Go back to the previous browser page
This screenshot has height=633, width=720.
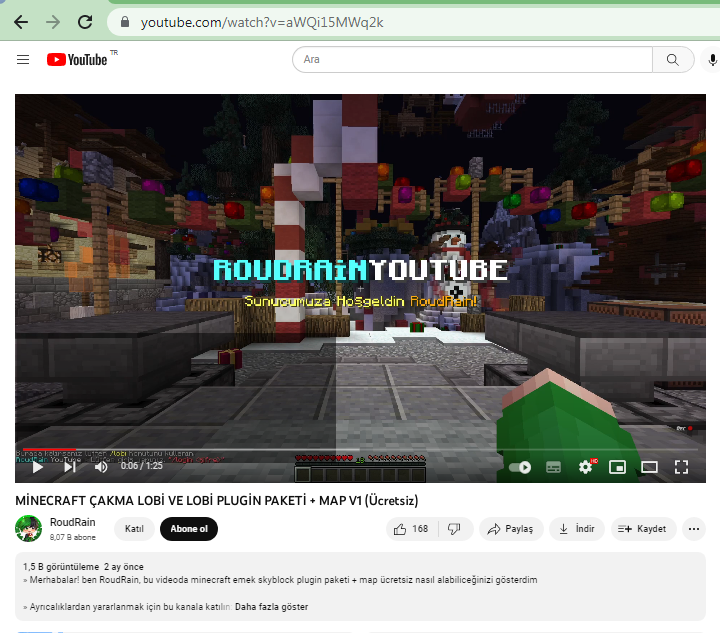[21, 22]
